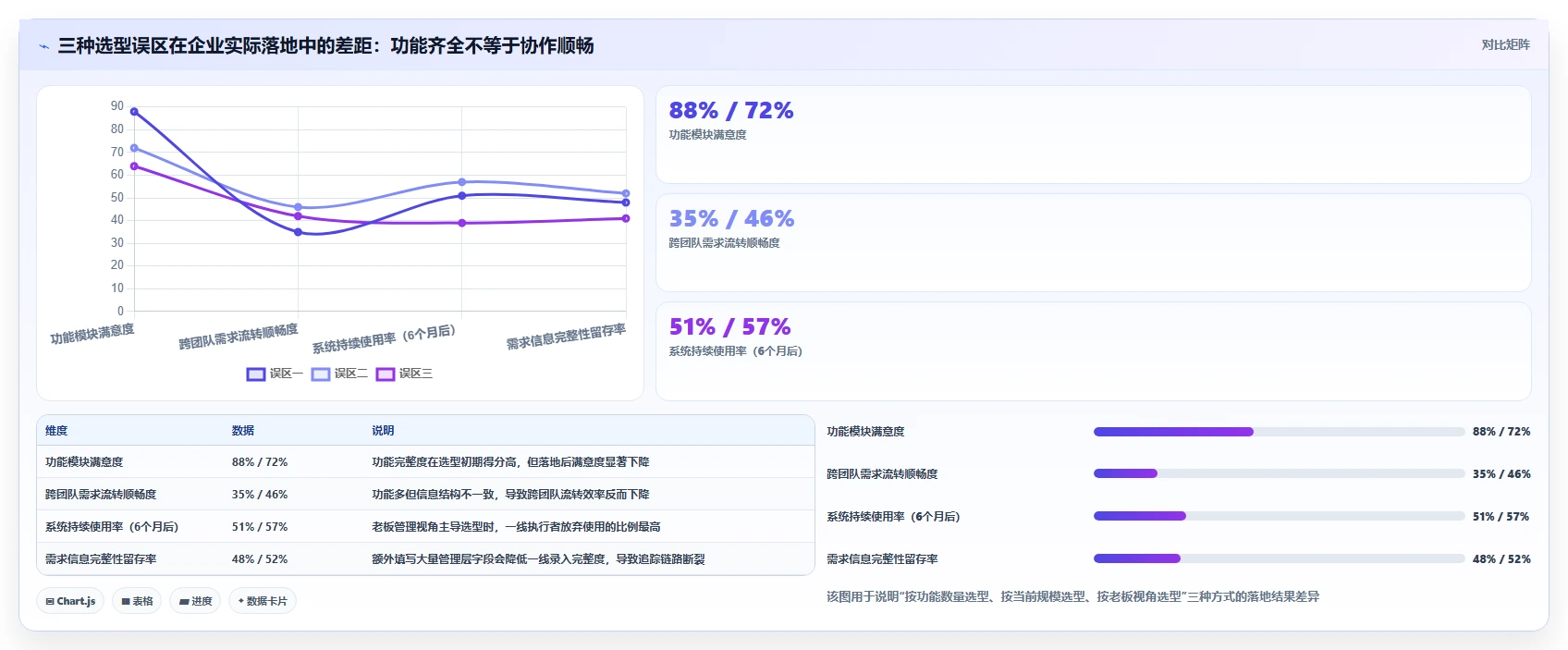Toggle the 误区一 legend series
1568x650 pixels.
[x=275, y=374]
